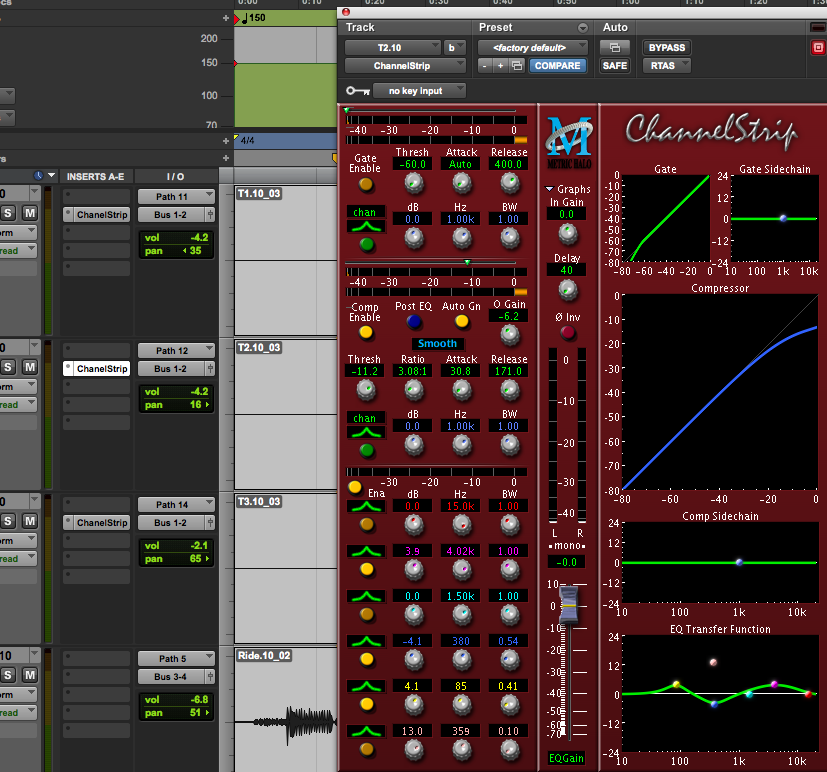Click the INSERTS A-E column header

pyautogui.click(x=95, y=177)
